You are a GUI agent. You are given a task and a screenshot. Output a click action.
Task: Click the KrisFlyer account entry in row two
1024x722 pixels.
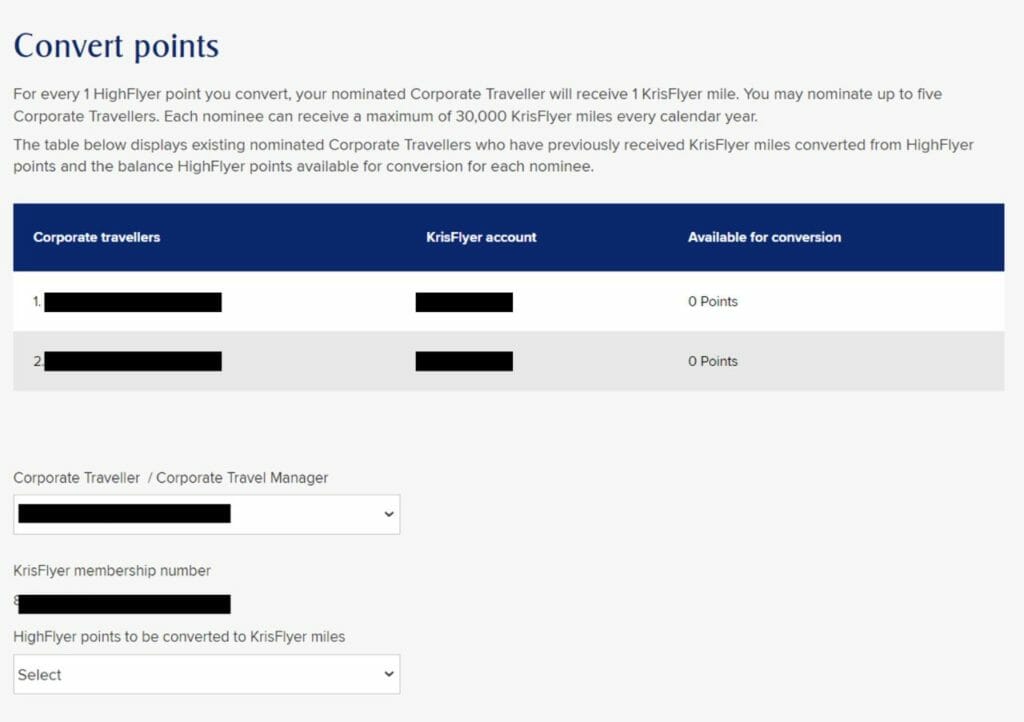pyautogui.click(x=465, y=361)
